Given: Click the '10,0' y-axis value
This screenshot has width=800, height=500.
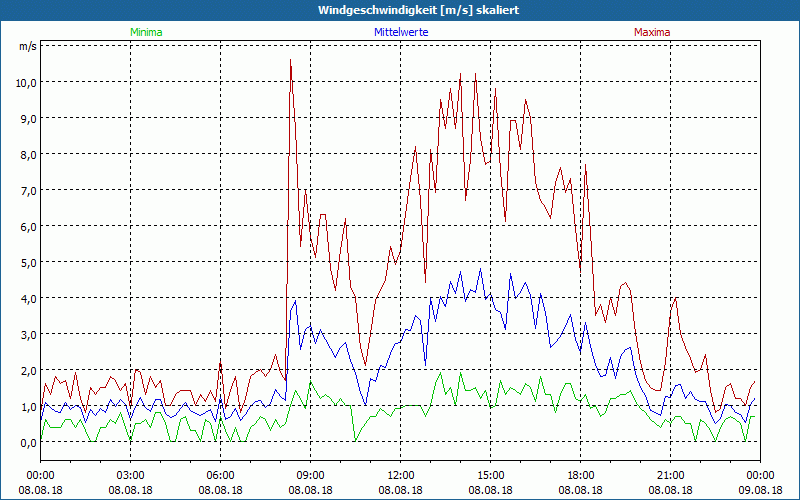Looking at the screenshot, I should pyautogui.click(x=27, y=82).
